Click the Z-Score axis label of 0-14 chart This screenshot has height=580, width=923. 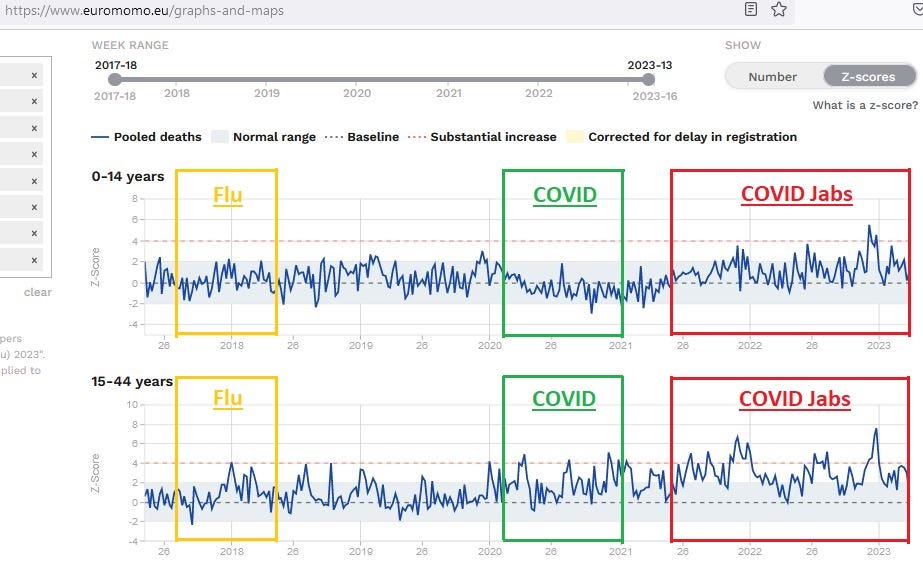[95, 267]
